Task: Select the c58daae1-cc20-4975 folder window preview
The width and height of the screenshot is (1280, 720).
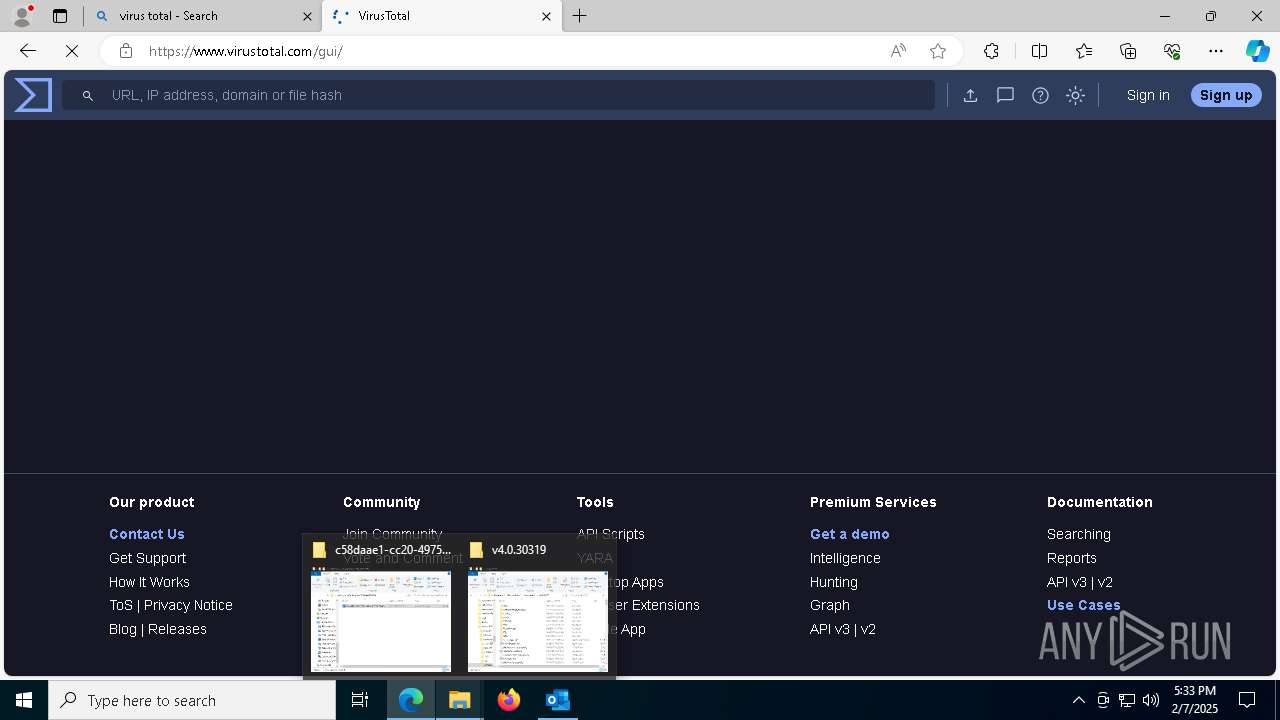Action: [x=381, y=607]
